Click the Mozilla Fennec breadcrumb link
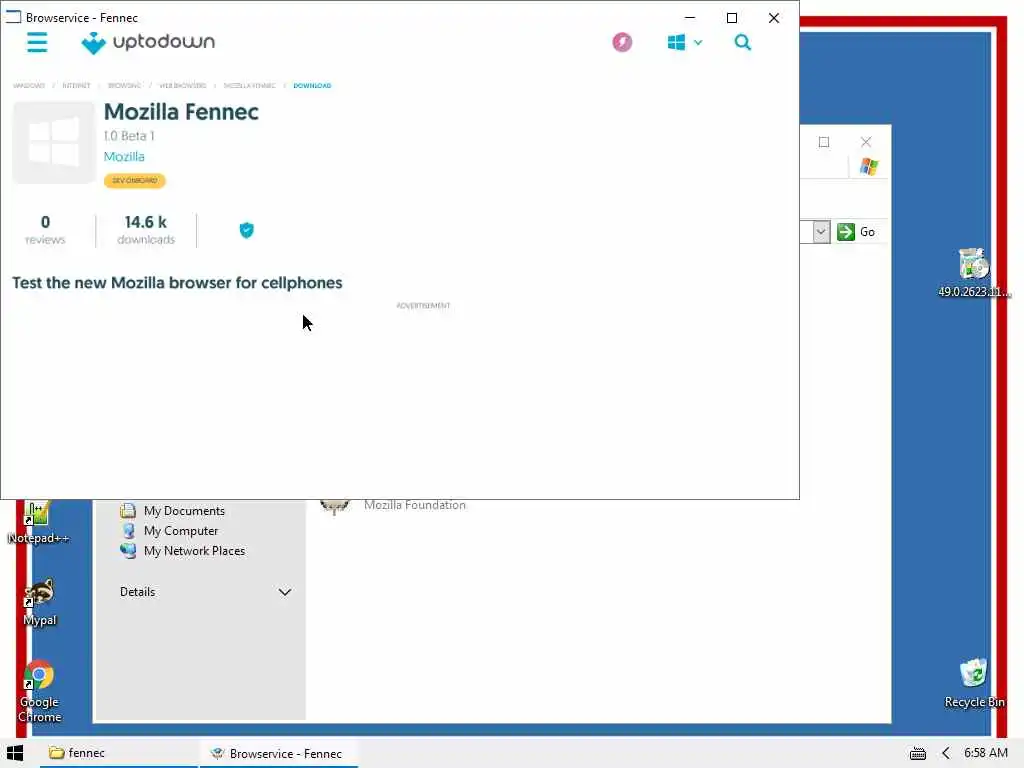The width and height of the screenshot is (1024, 768). click(249, 86)
